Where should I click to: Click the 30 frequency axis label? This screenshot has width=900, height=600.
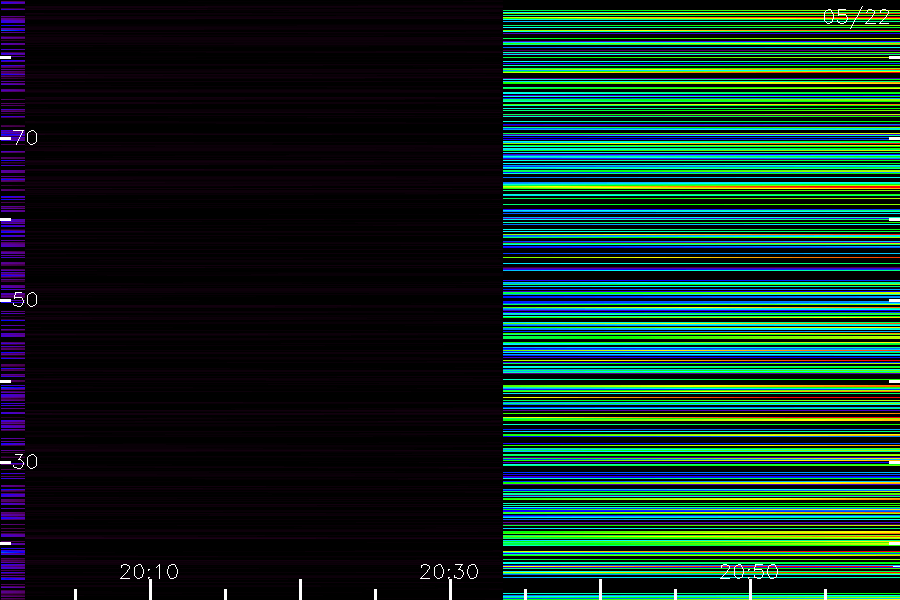[25, 461]
